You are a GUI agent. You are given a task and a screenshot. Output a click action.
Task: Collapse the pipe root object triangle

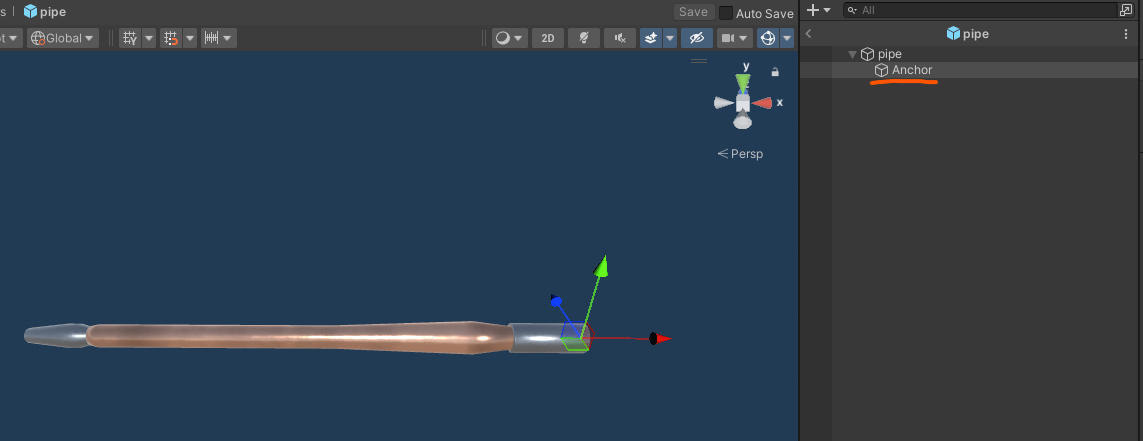point(852,54)
